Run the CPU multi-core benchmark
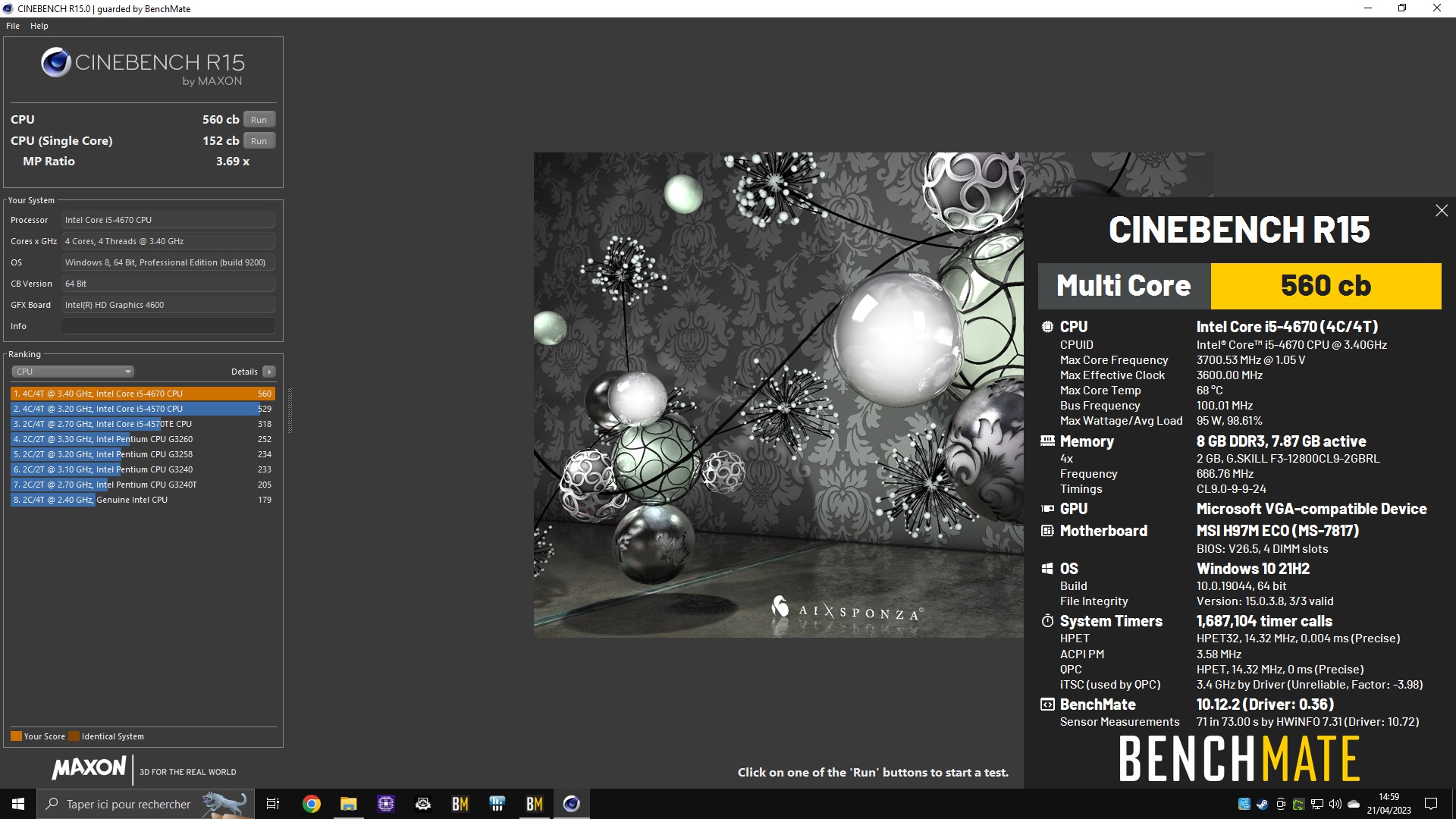The width and height of the screenshot is (1456, 819). tap(259, 120)
